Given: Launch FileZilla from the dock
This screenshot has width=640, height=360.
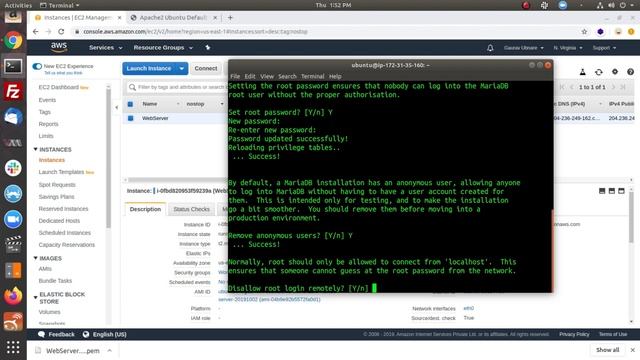Looking at the screenshot, I should click(x=13, y=91).
